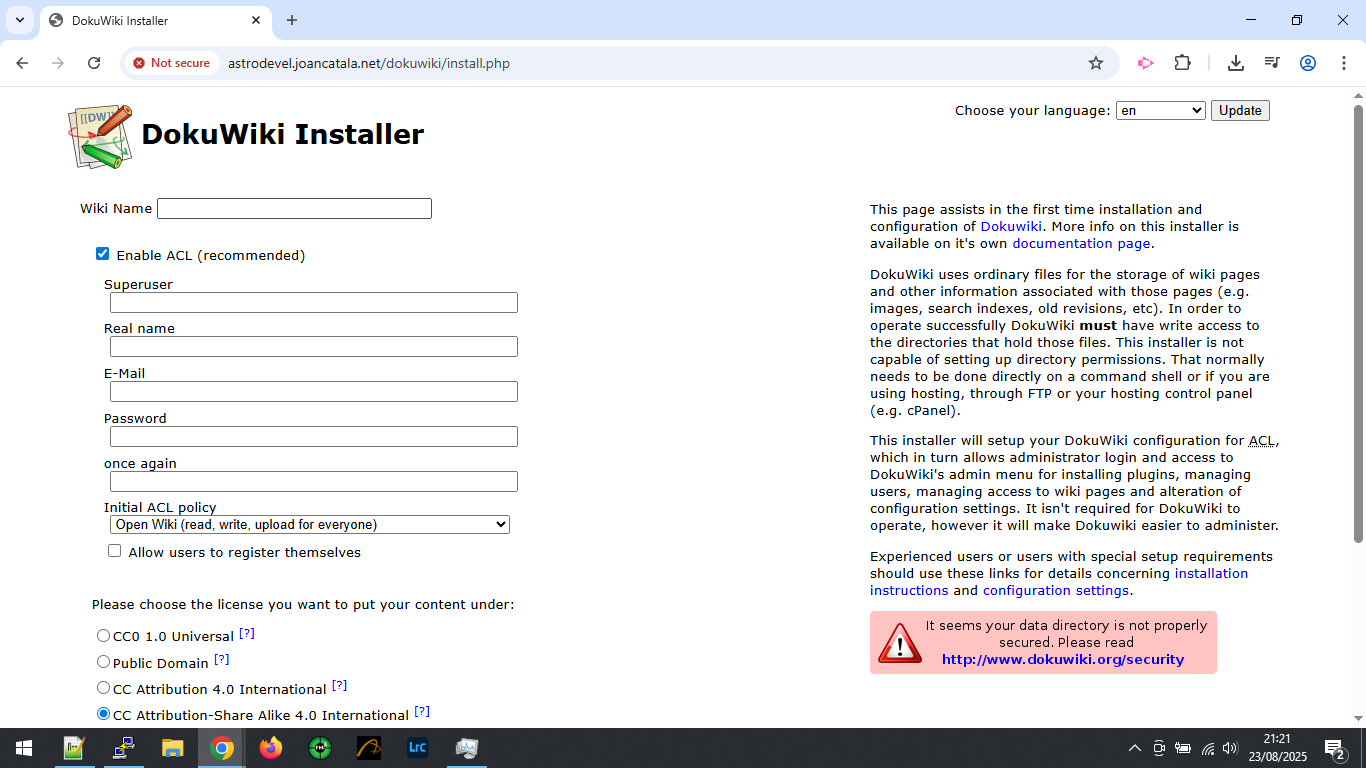Open [?] help for CC Attribution 4.0
The width and height of the screenshot is (1366, 768).
coord(340,685)
